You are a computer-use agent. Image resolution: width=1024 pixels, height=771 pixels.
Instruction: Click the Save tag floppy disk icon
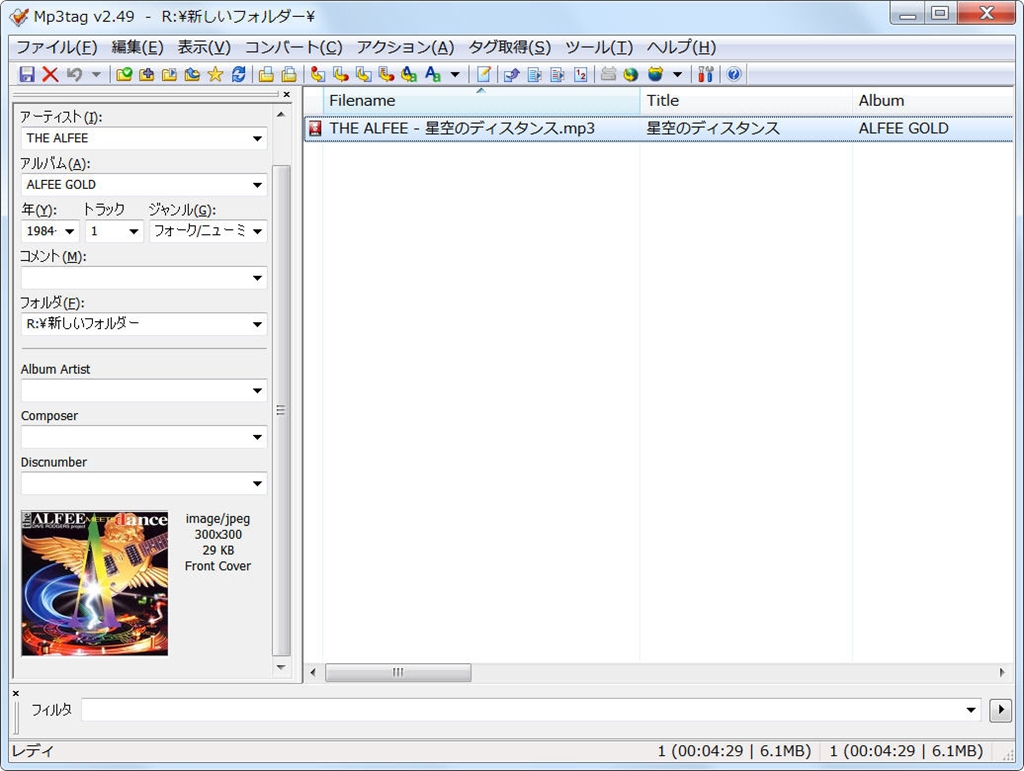coord(27,74)
